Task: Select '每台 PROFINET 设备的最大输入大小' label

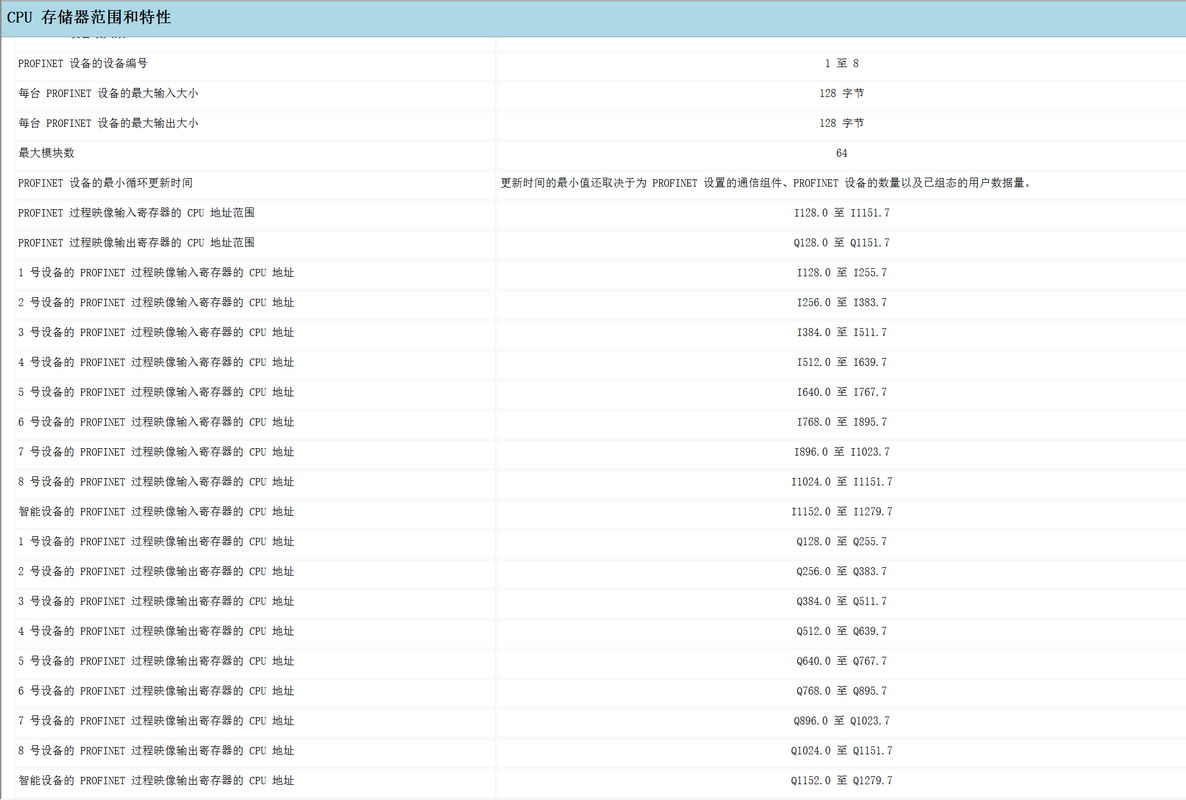Action: pos(108,93)
